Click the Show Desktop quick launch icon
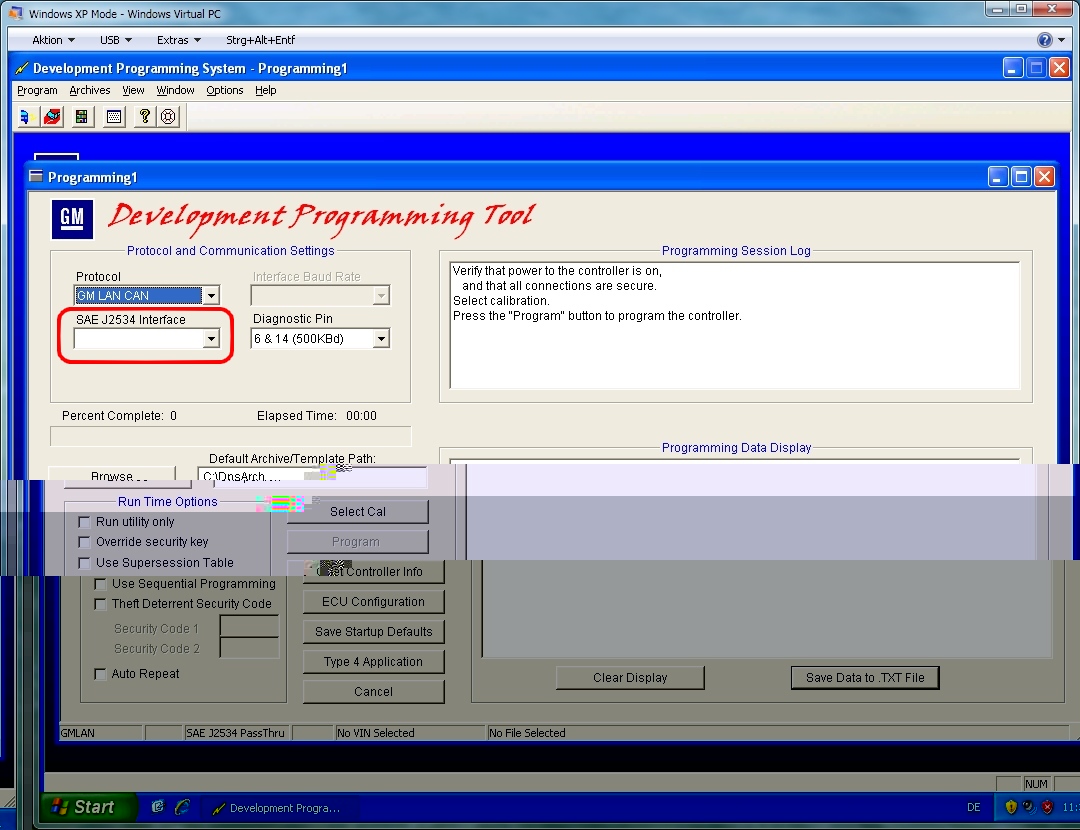The width and height of the screenshot is (1080, 830). click(x=158, y=807)
